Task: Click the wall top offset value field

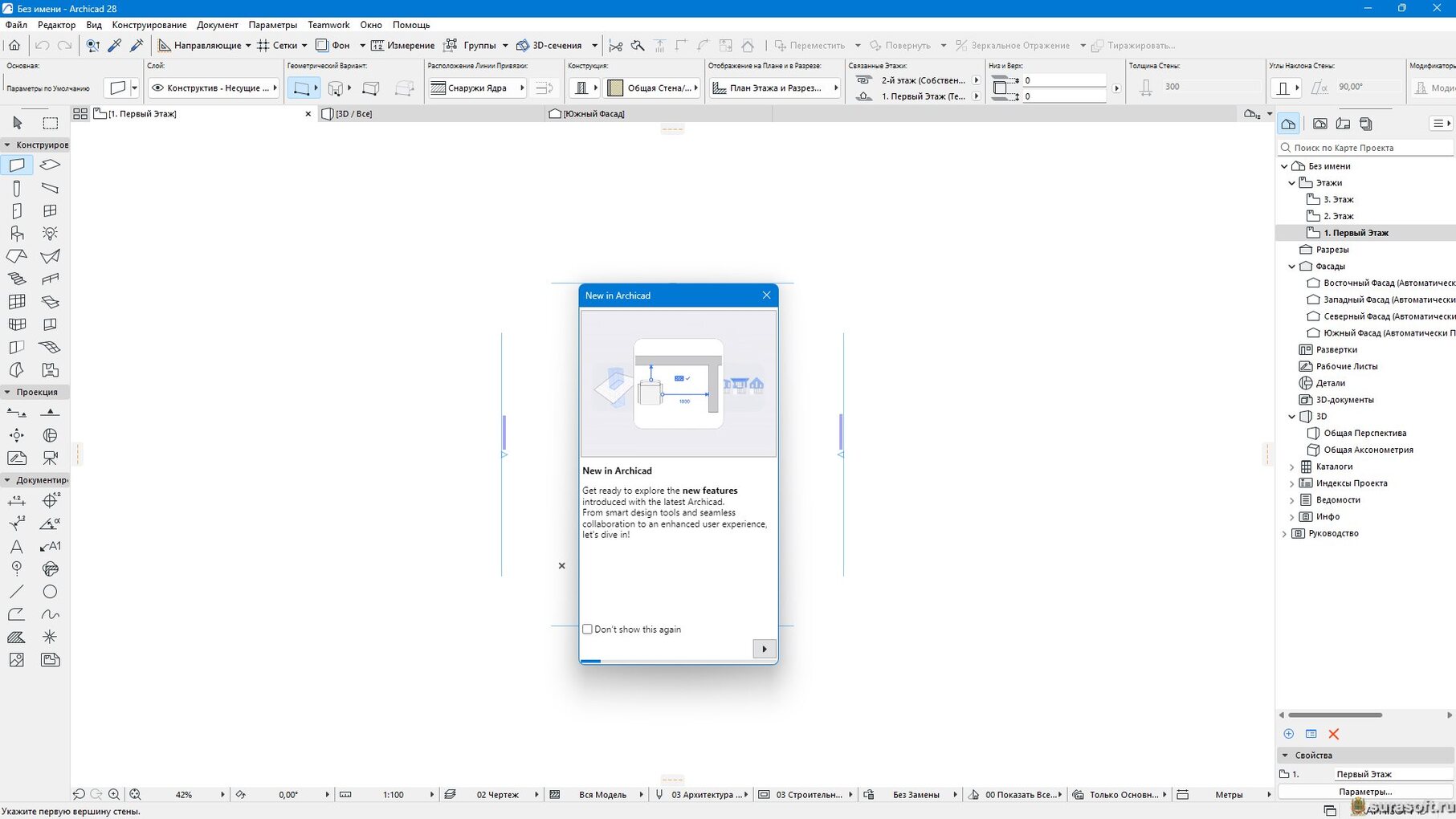Action: [1063, 80]
